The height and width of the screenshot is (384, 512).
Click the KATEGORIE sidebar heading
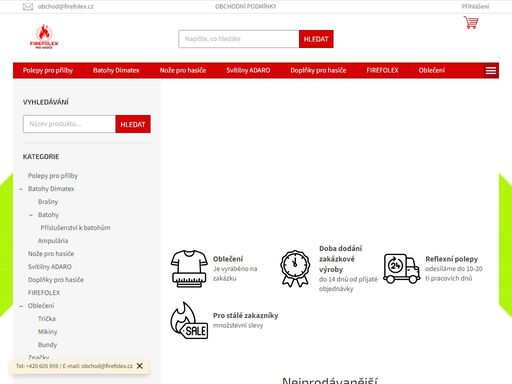tap(41, 157)
